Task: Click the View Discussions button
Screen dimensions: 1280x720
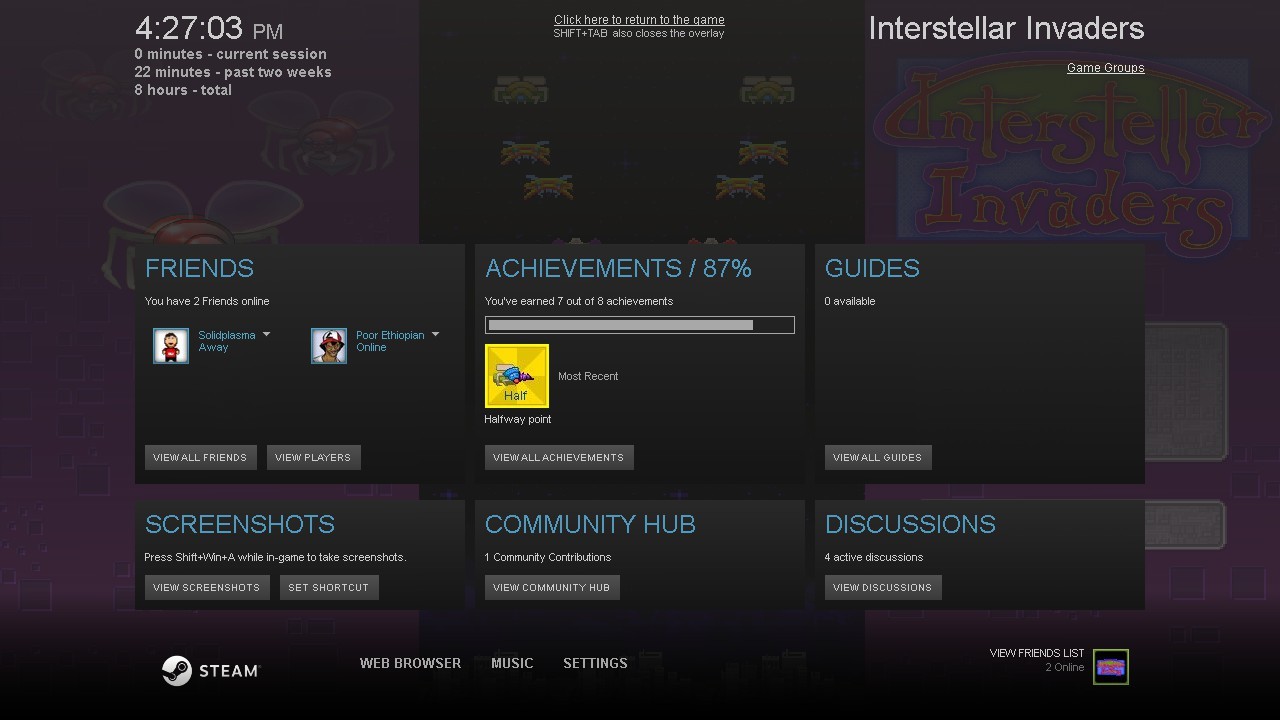Action: pos(882,587)
